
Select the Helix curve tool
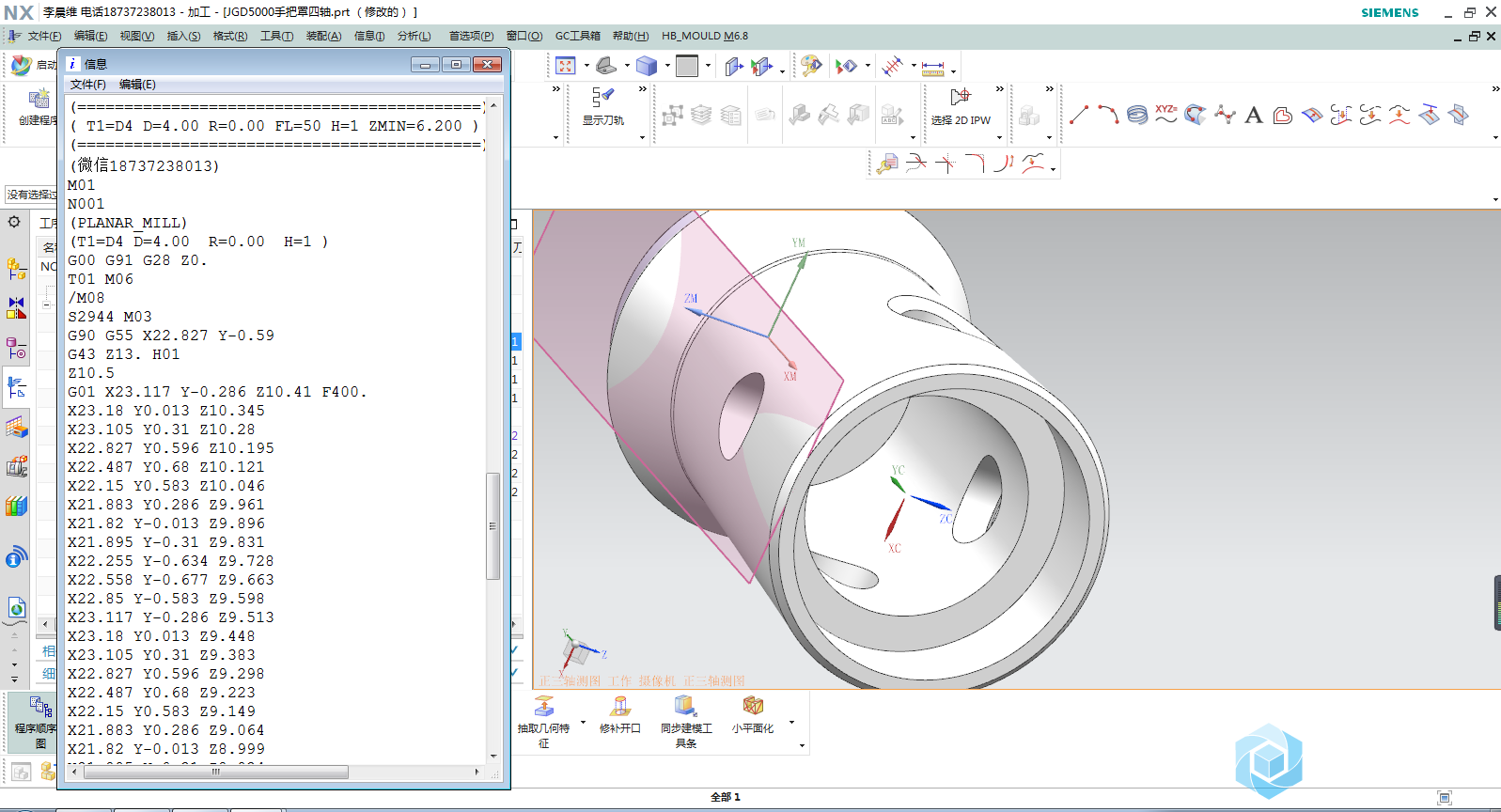point(1137,115)
